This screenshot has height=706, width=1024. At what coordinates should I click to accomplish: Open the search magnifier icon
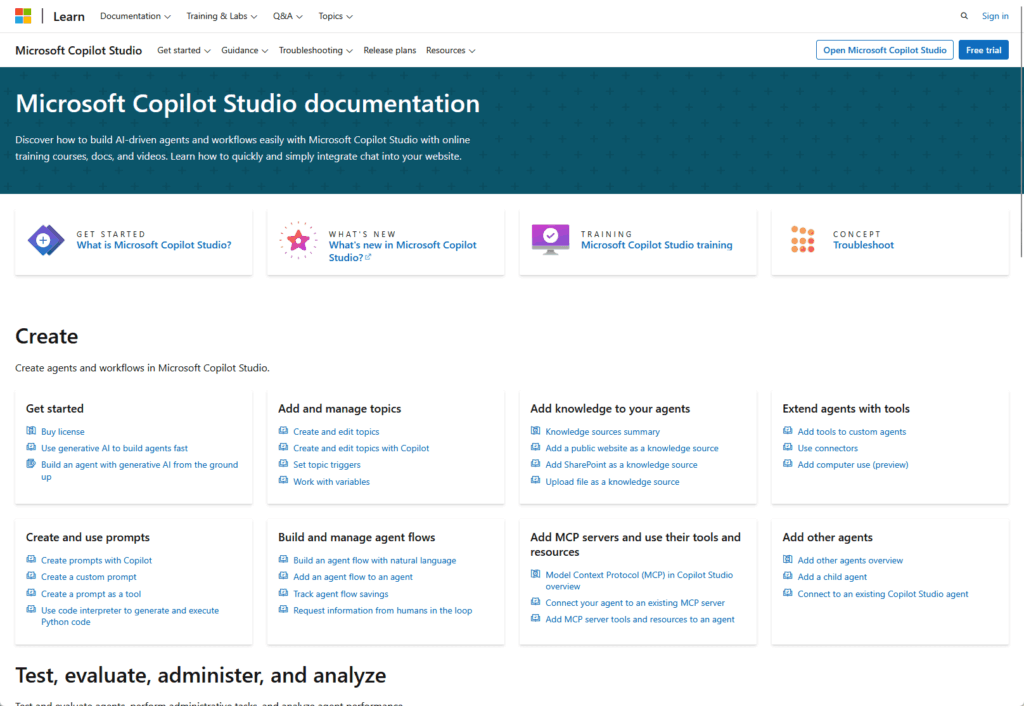(x=964, y=16)
